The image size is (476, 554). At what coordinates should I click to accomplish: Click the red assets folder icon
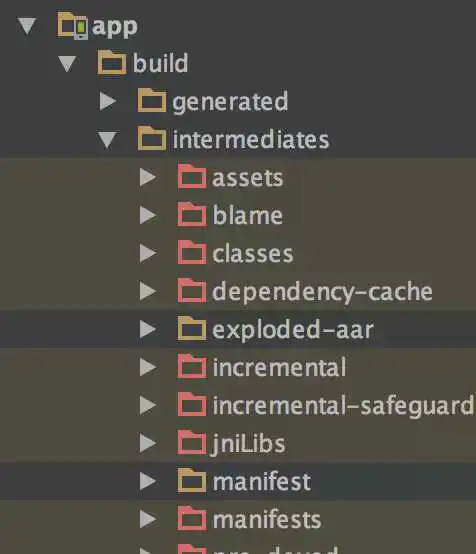192,177
